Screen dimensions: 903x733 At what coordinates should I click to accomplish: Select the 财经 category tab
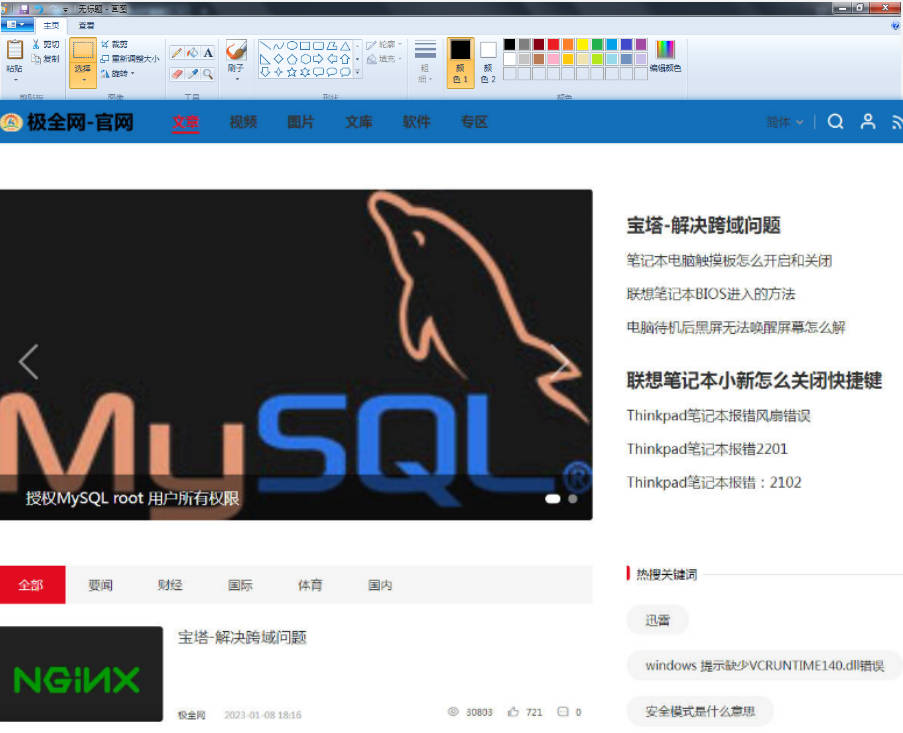[x=170, y=585]
